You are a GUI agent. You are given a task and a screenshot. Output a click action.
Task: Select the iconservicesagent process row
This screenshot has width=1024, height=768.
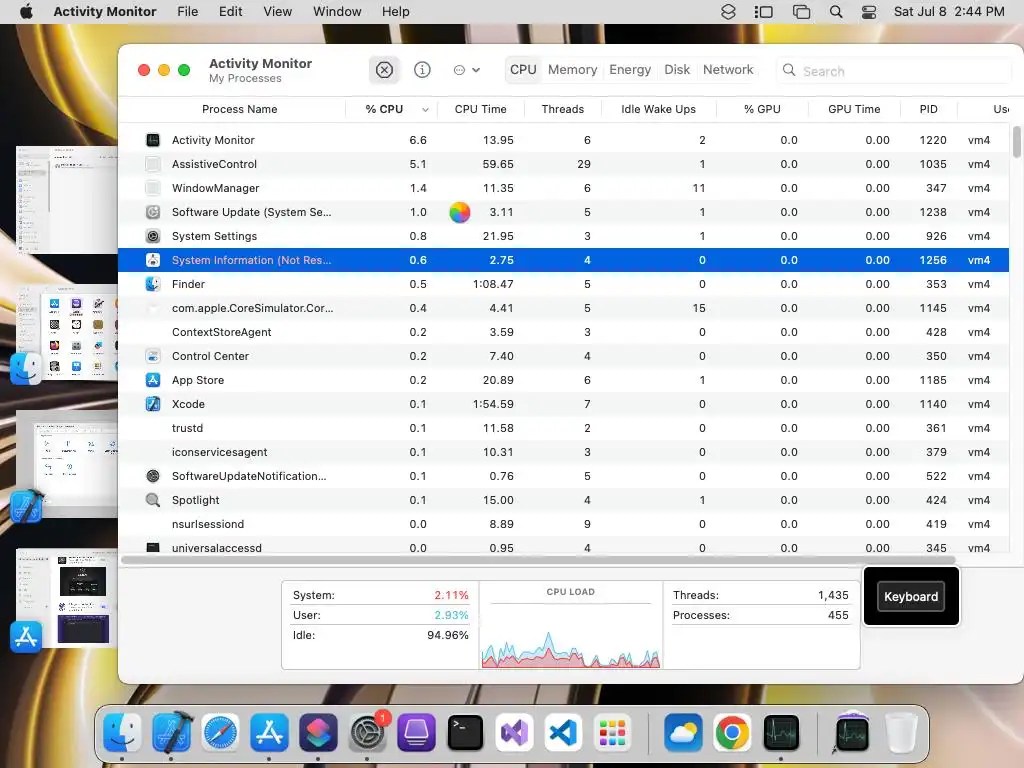(563, 452)
